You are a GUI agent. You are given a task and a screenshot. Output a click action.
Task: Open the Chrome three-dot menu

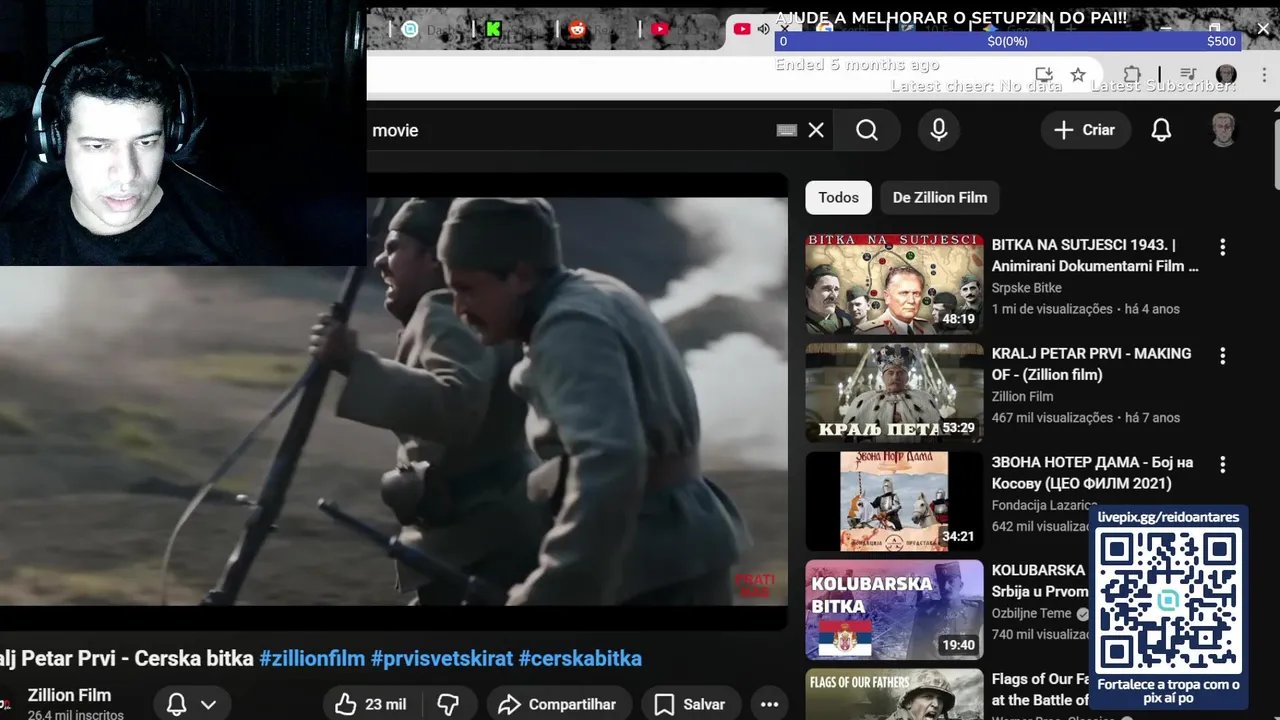coord(1262,75)
